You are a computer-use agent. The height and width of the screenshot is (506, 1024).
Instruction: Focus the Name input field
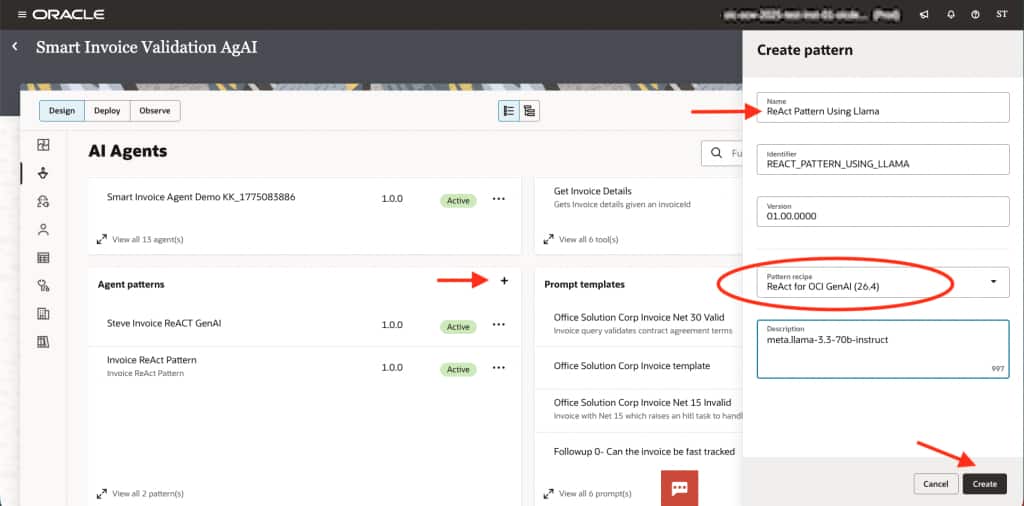pos(883,107)
